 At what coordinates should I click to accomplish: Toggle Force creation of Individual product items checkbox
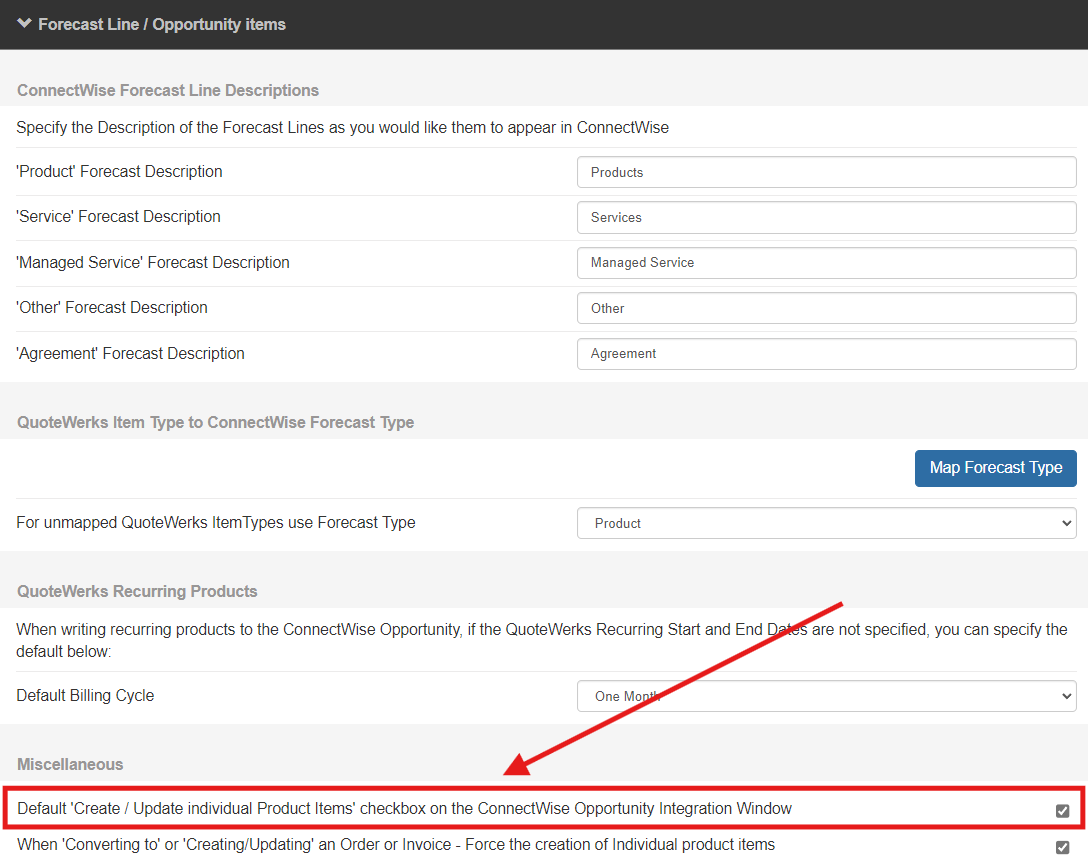[1062, 847]
